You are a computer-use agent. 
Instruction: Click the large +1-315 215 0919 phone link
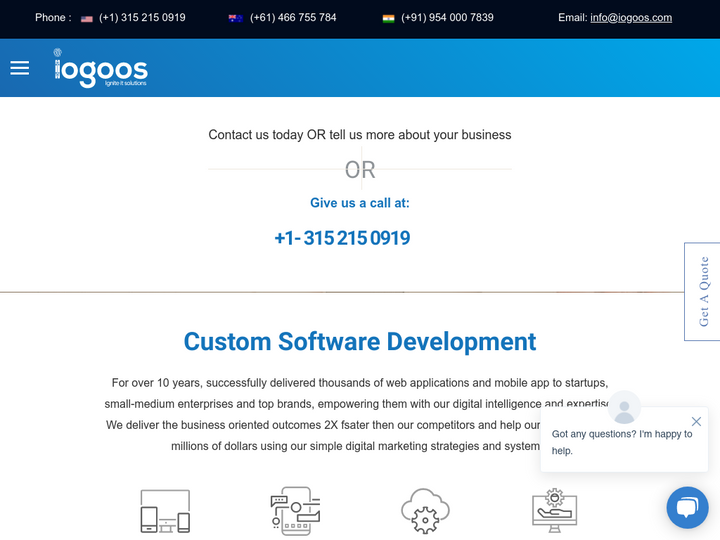pos(342,238)
